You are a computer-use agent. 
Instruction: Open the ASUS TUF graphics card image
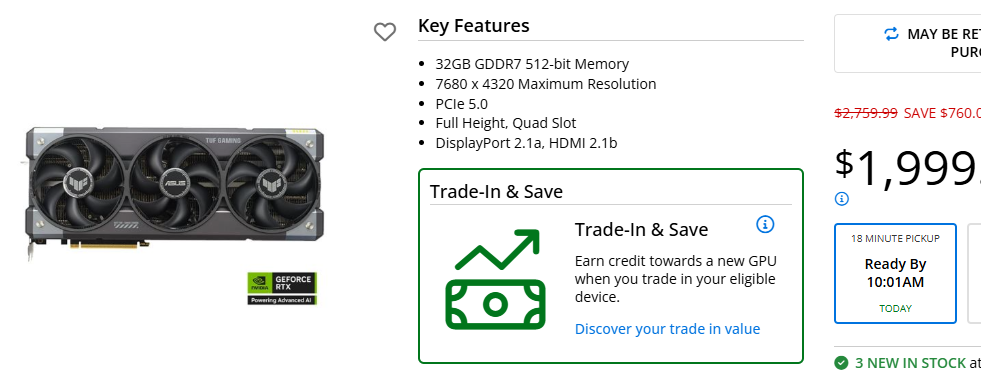tap(175, 192)
